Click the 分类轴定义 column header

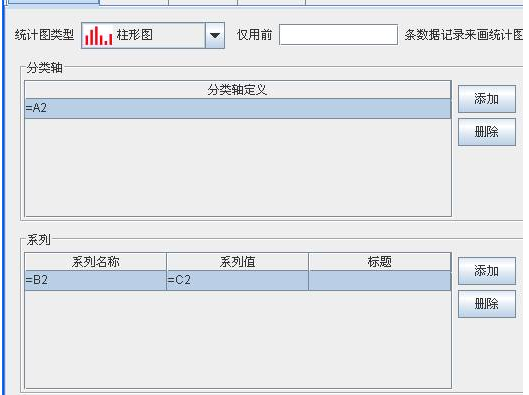[238, 90]
